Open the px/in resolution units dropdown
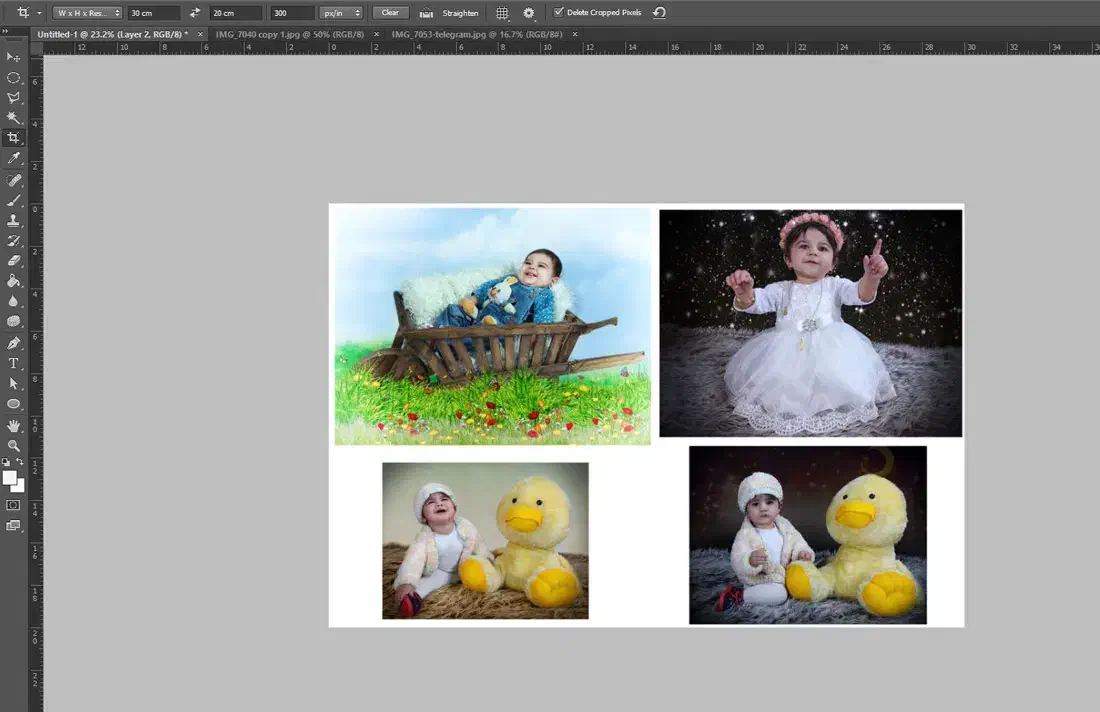 click(342, 13)
